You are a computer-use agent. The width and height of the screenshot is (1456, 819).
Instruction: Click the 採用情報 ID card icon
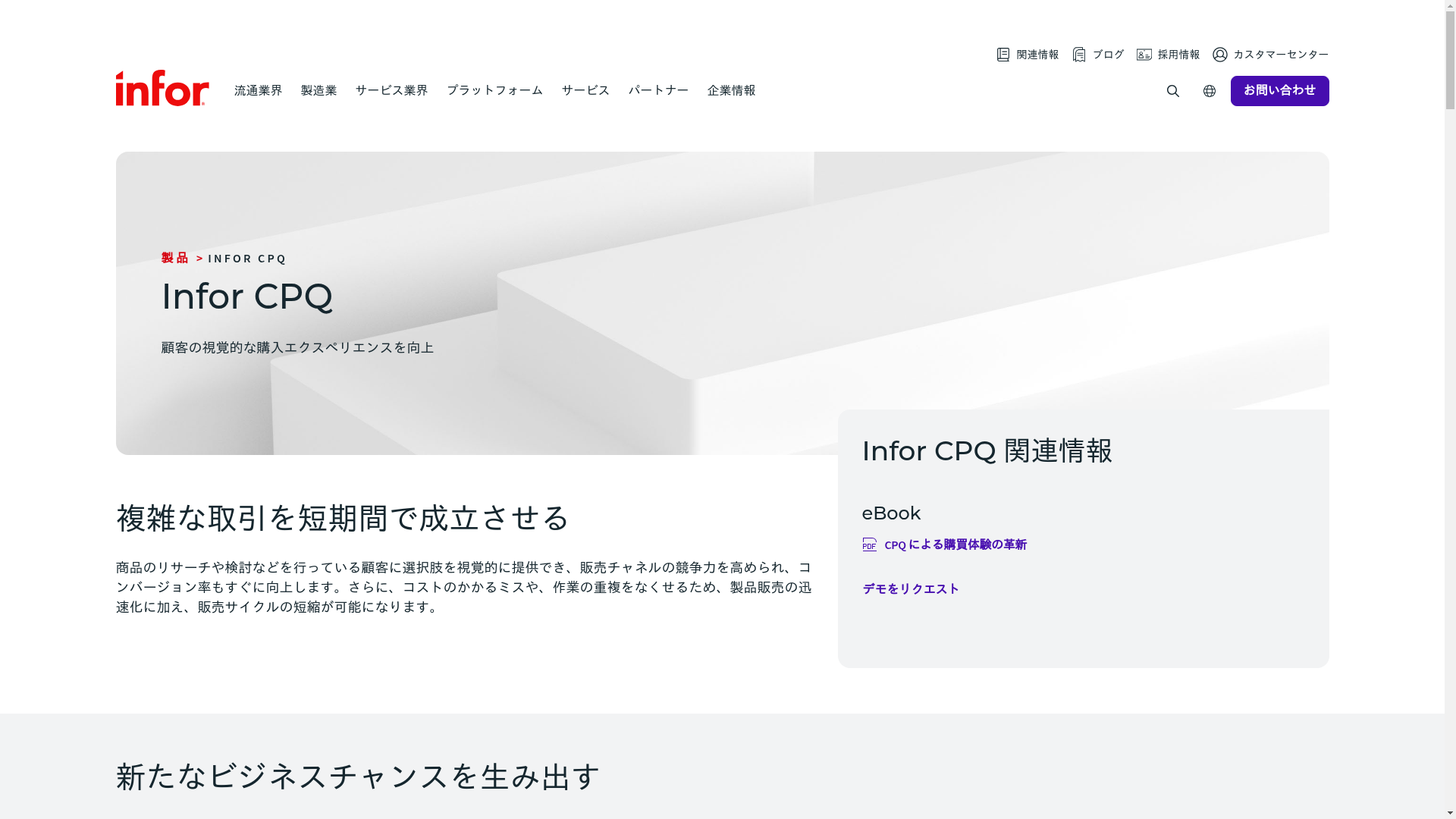1144,55
